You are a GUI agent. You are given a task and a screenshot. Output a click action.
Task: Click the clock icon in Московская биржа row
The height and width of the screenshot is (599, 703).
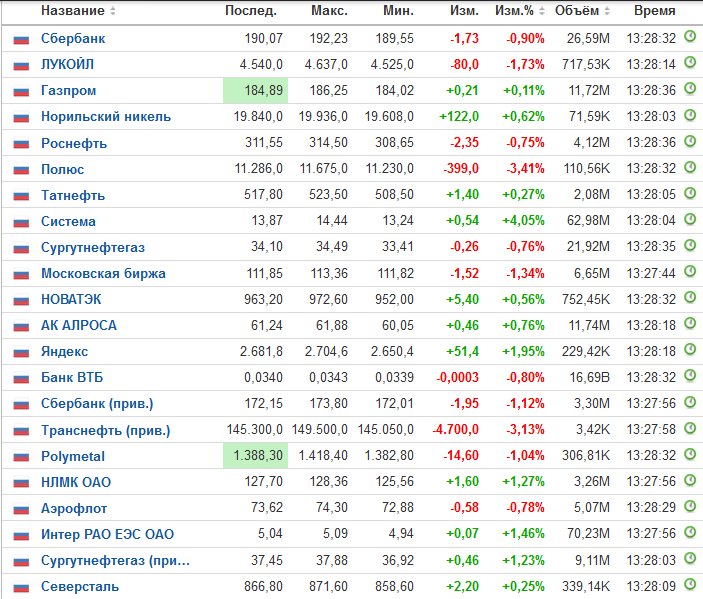pos(690,271)
